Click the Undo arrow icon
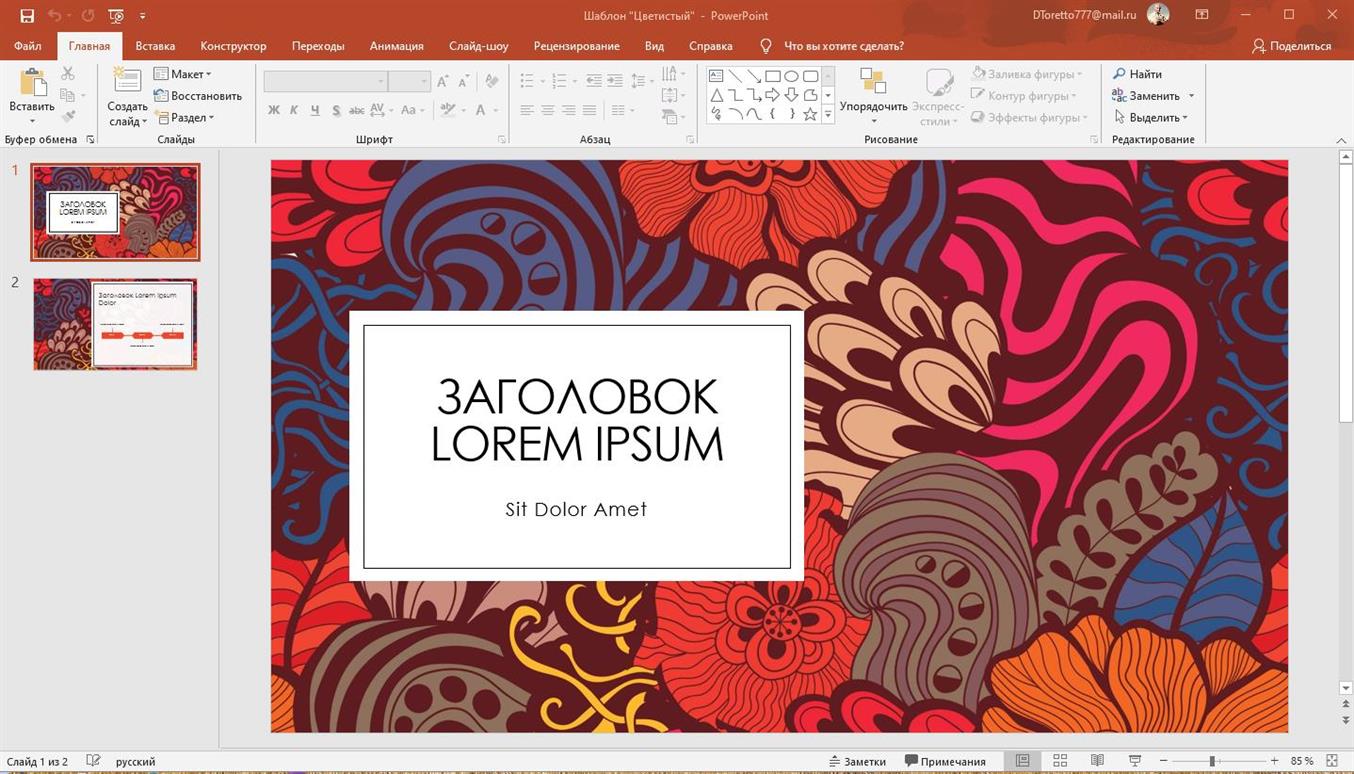The width and height of the screenshot is (1354, 774). 54,15
